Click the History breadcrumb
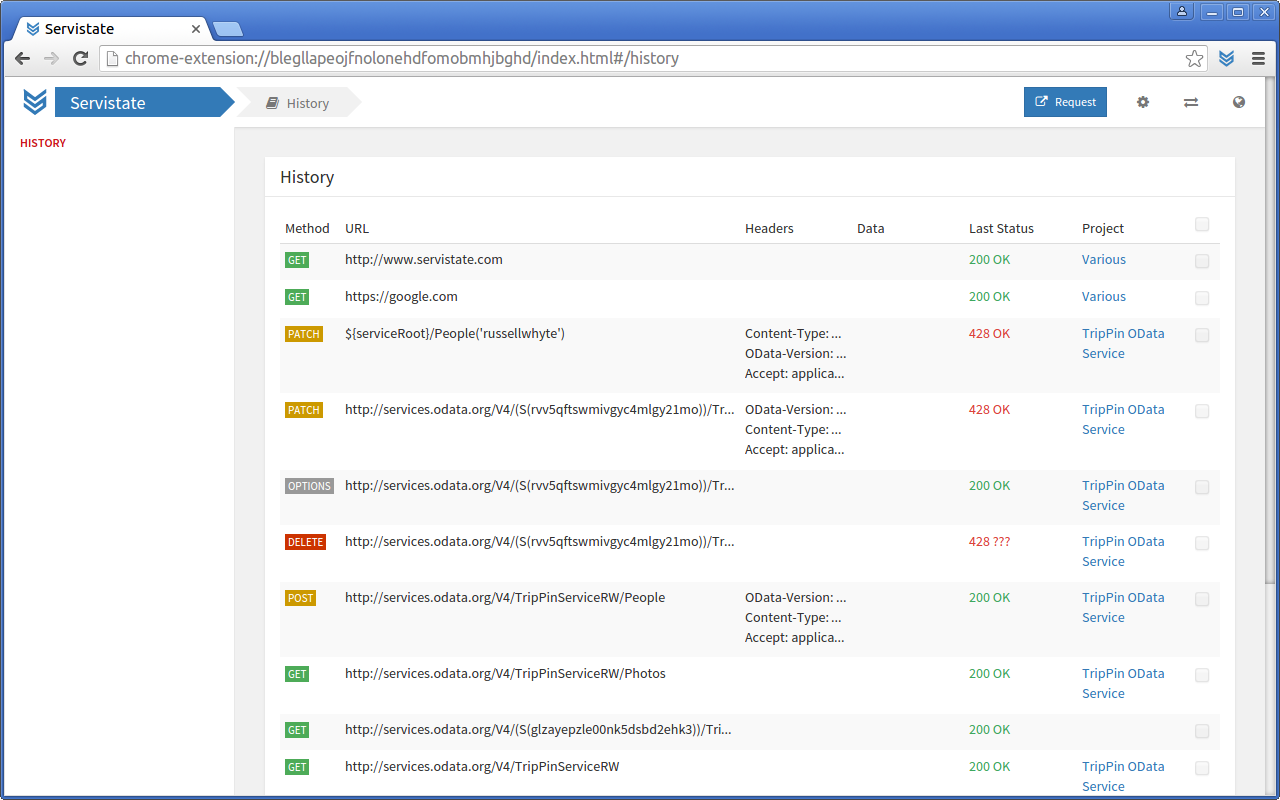 [x=298, y=103]
